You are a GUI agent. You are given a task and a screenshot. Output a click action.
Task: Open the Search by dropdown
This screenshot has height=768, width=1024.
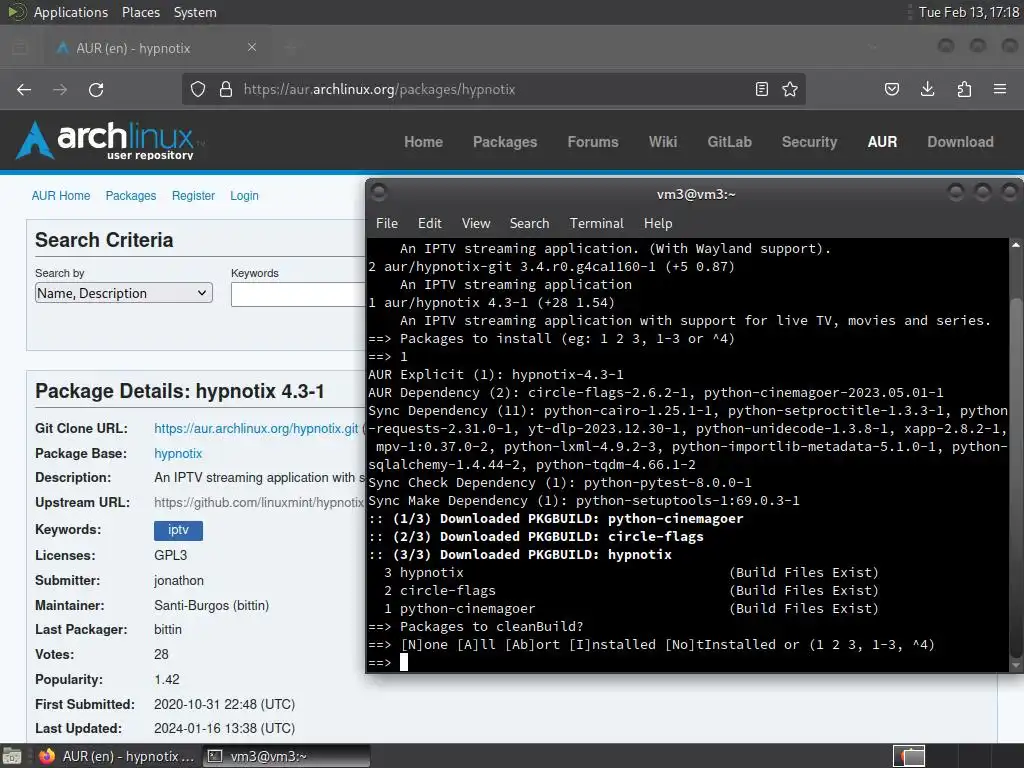tap(123, 293)
